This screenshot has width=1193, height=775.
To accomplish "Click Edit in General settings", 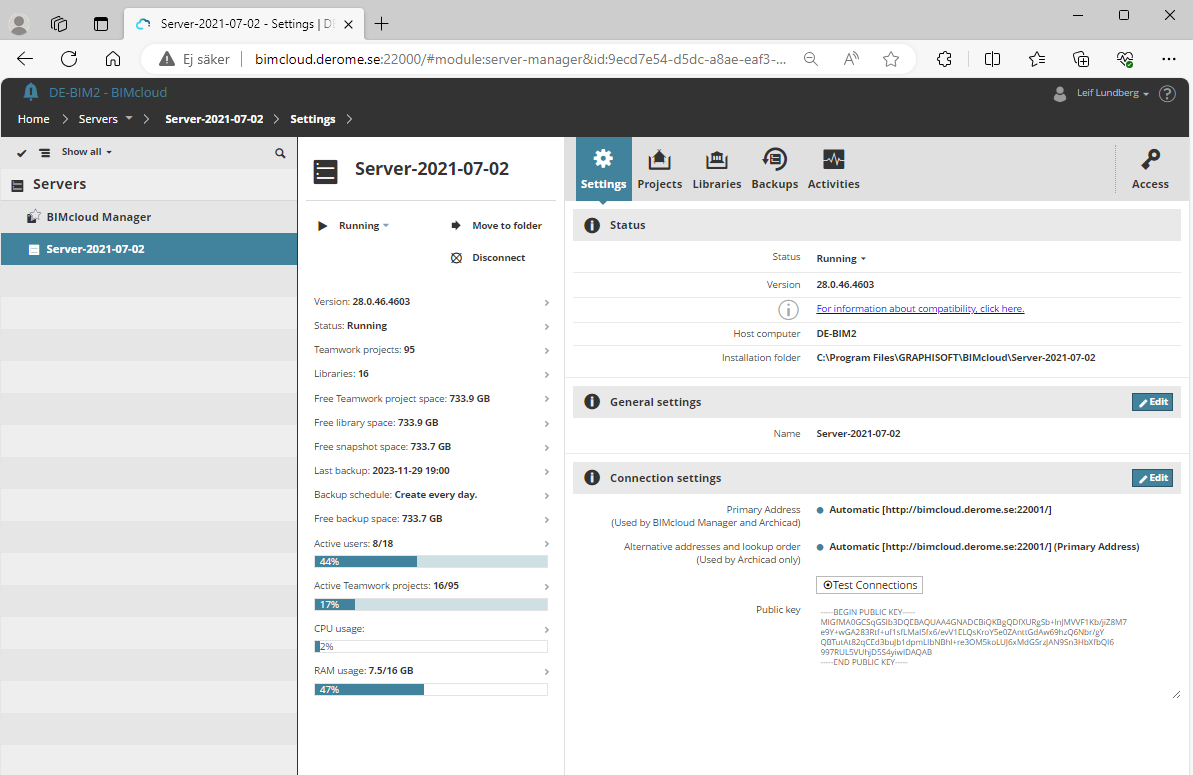I will tap(1152, 402).
